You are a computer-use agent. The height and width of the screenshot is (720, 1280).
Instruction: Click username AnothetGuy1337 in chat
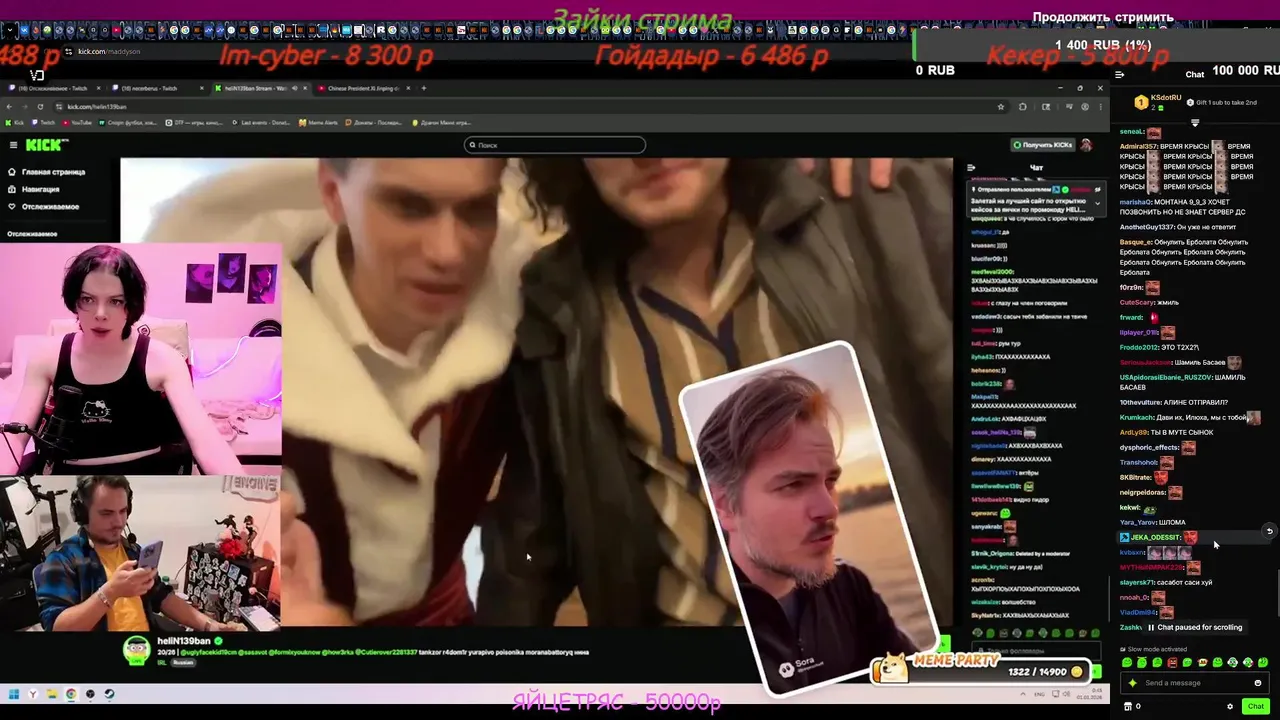point(1145,227)
